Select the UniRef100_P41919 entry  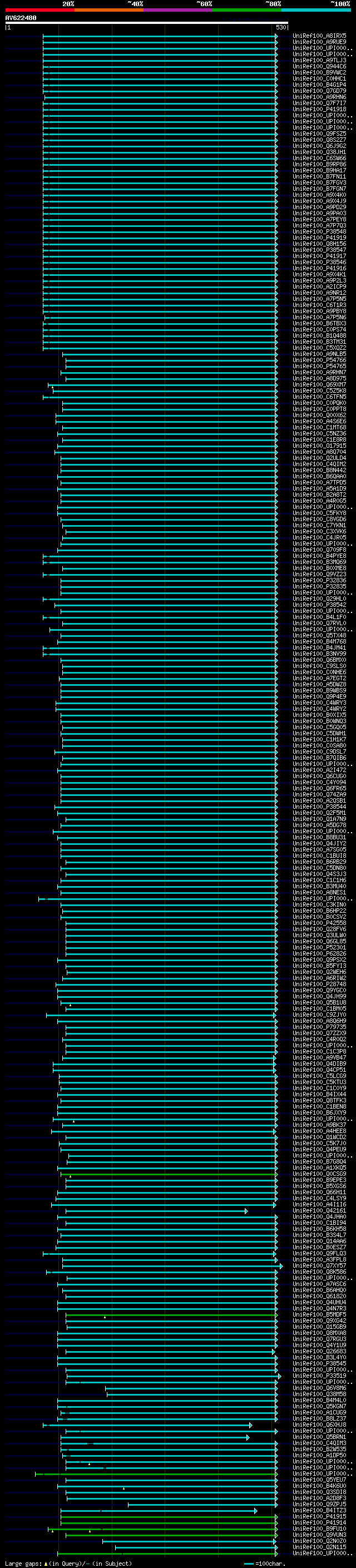point(319,238)
